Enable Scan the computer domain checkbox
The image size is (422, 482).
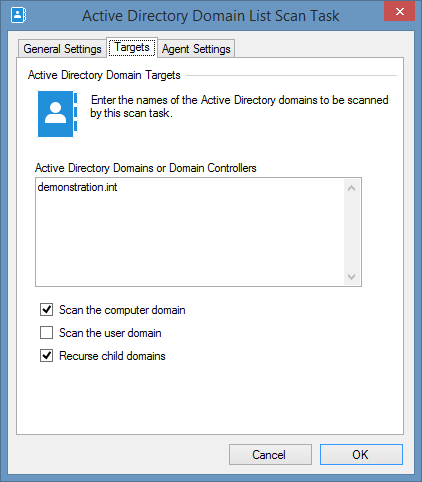click(x=46, y=310)
